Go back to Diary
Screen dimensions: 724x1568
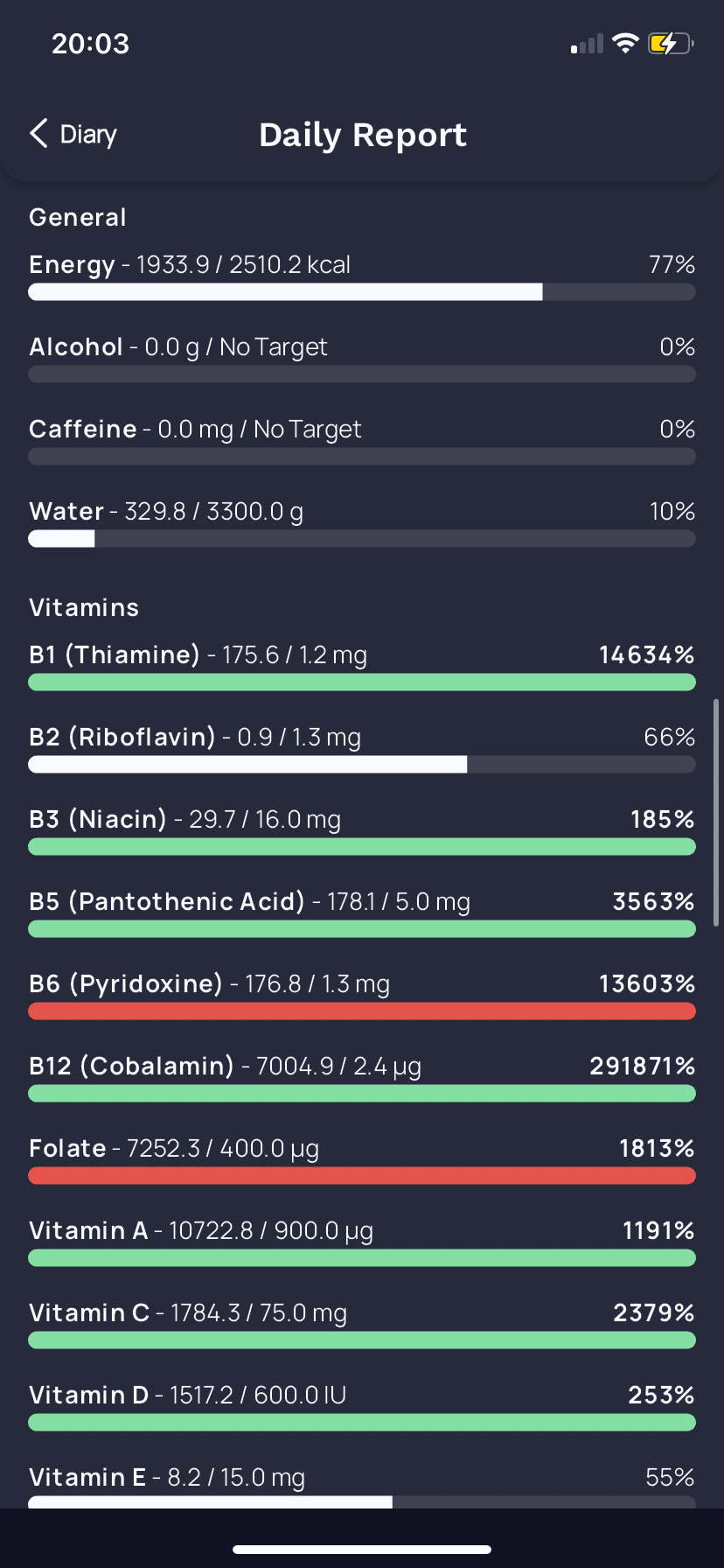[73, 134]
